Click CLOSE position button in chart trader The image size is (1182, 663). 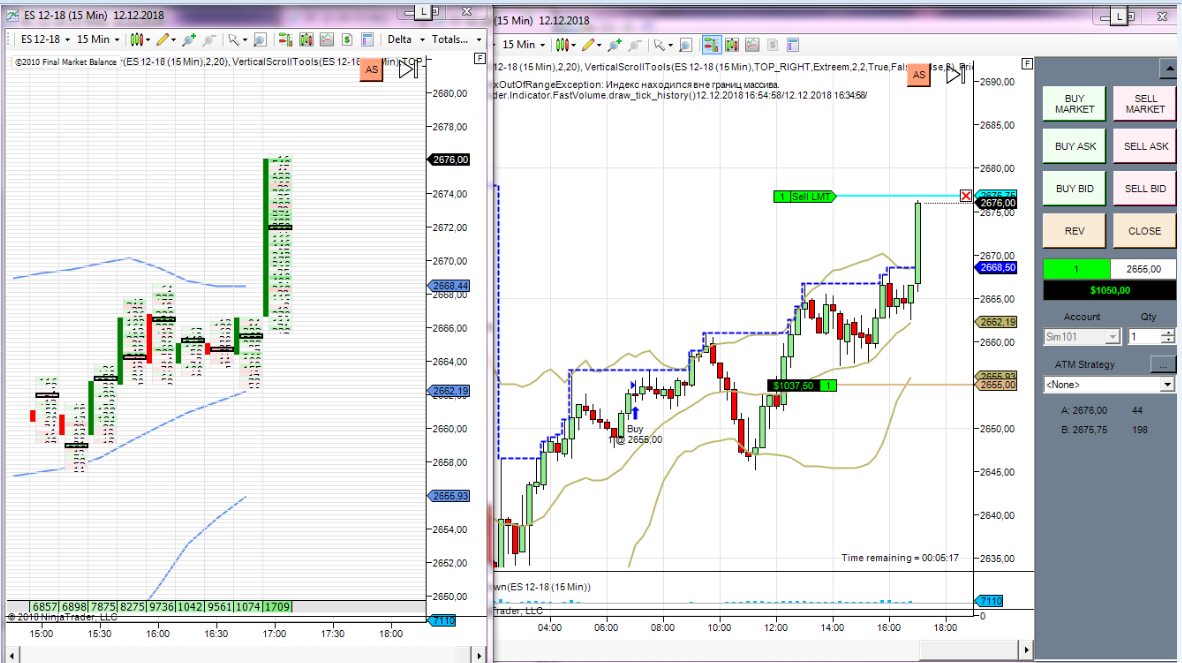[1145, 231]
